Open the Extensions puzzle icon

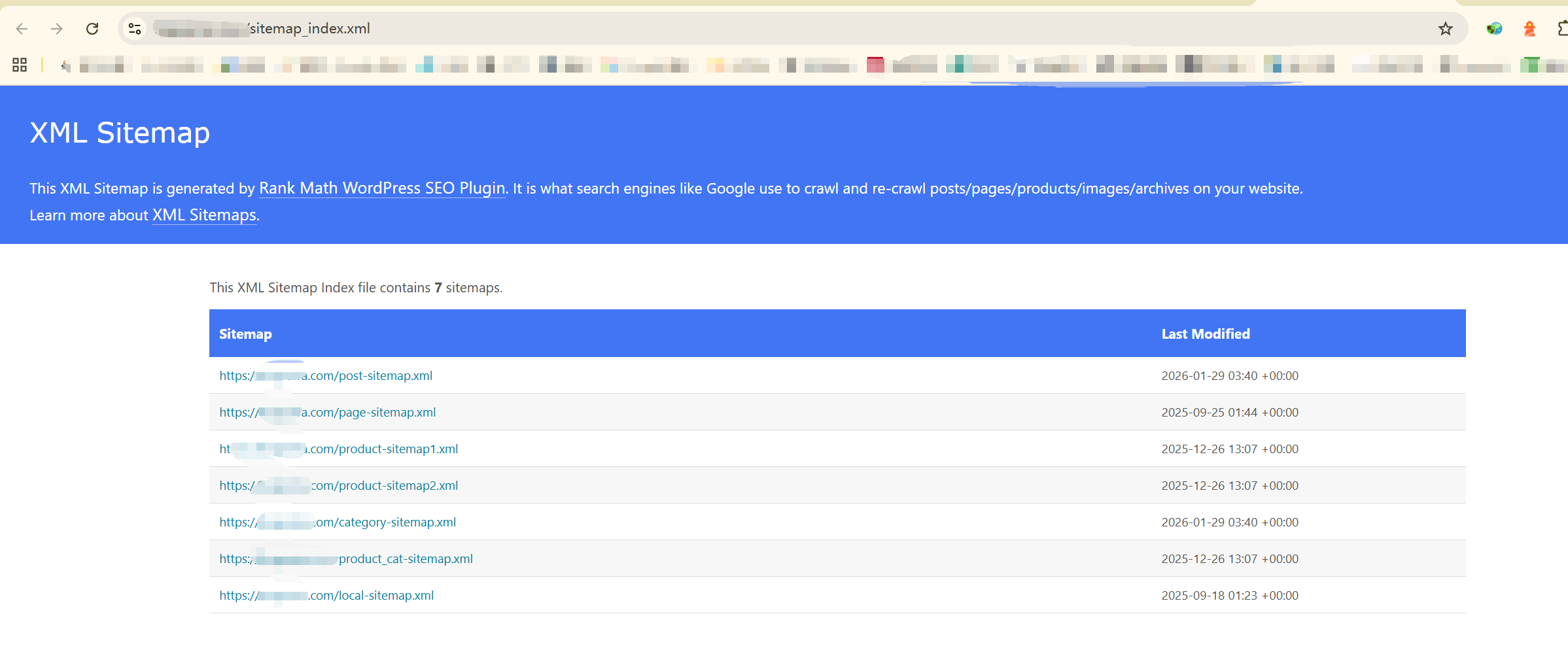pyautogui.click(x=1562, y=29)
